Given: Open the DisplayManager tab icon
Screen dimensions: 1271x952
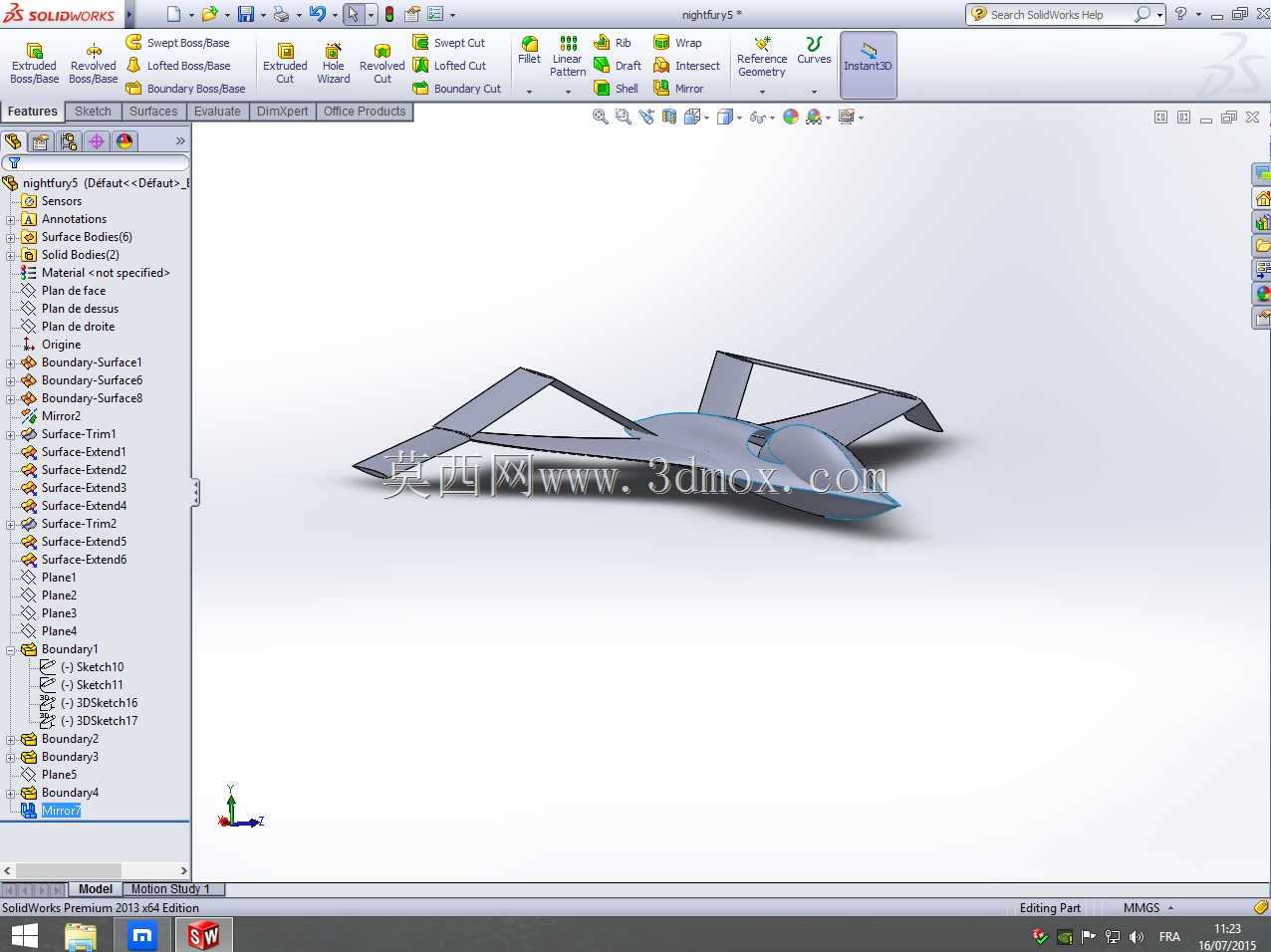Looking at the screenshot, I should coord(125,141).
